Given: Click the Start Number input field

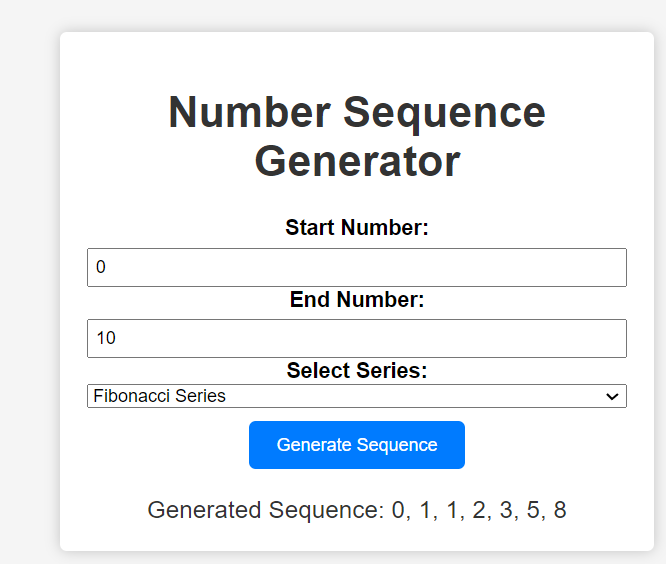Looking at the screenshot, I should tap(356, 268).
